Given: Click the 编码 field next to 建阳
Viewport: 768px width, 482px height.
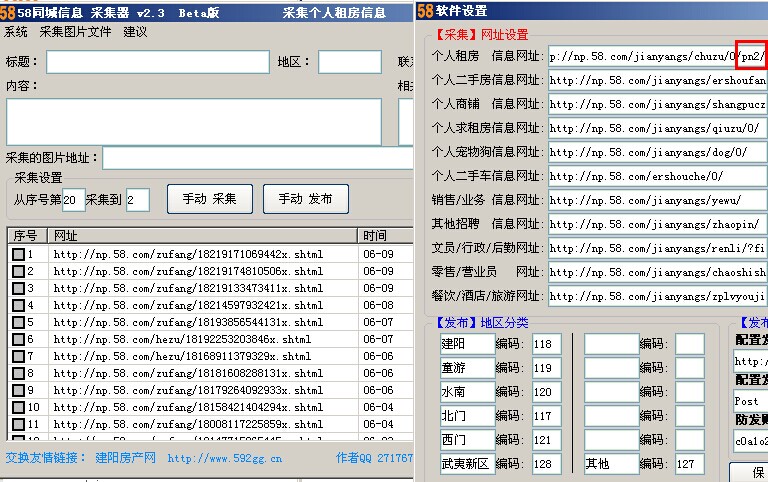Looking at the screenshot, I should pos(546,344).
